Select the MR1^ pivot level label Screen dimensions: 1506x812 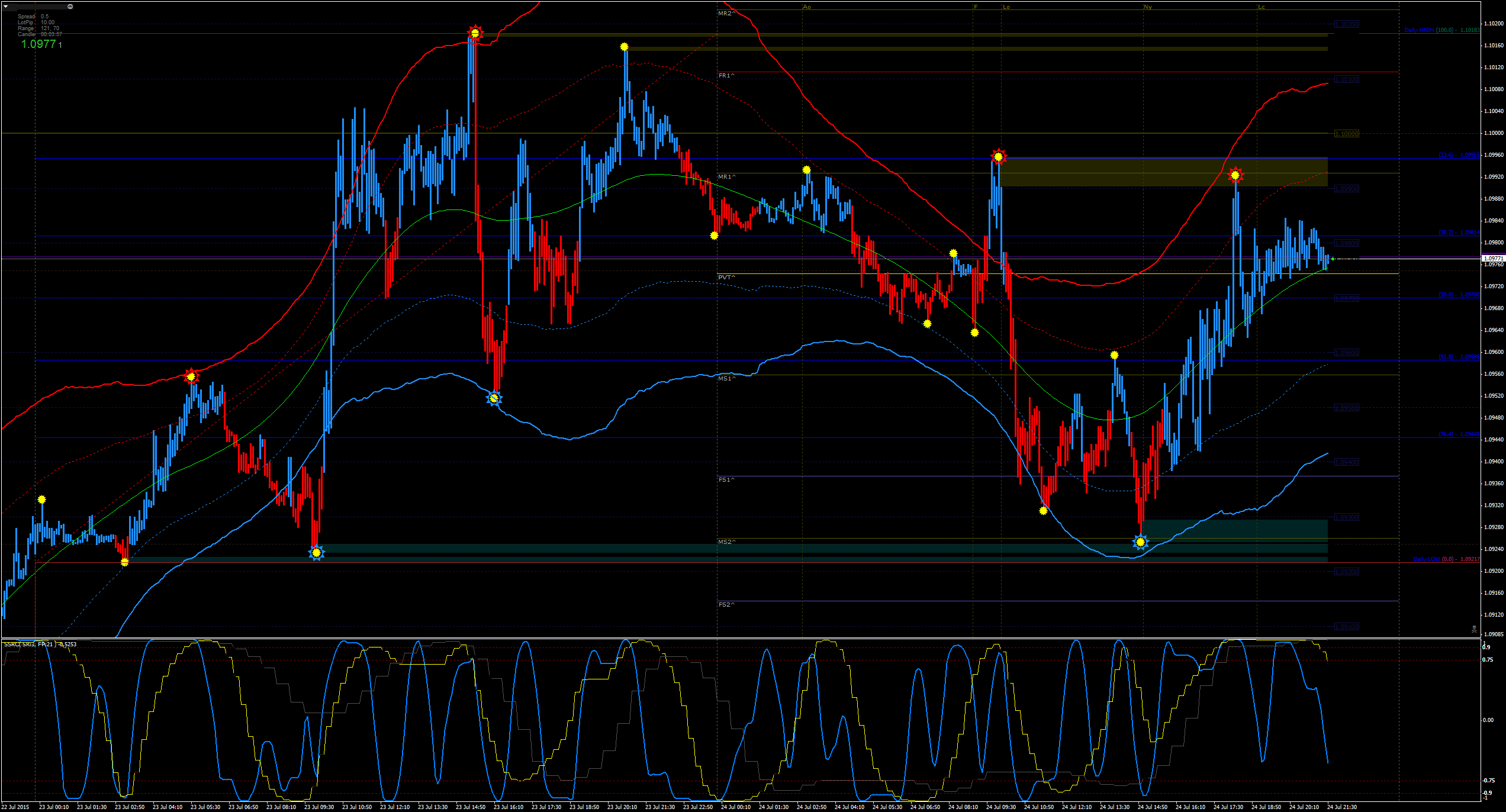click(727, 177)
